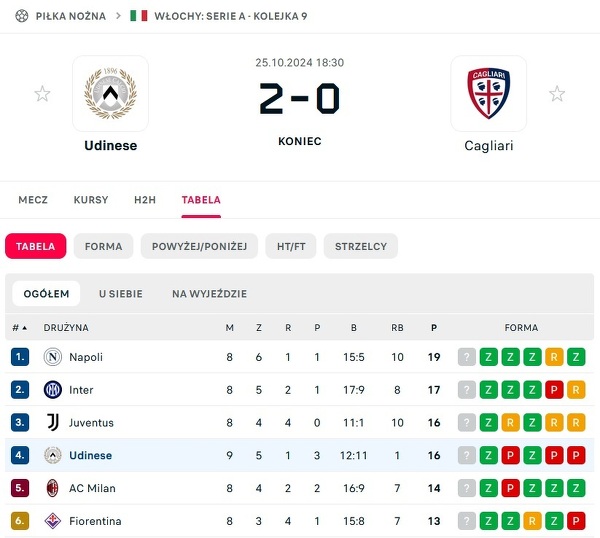Open the H2H tab
The image size is (600, 538).
point(145,200)
